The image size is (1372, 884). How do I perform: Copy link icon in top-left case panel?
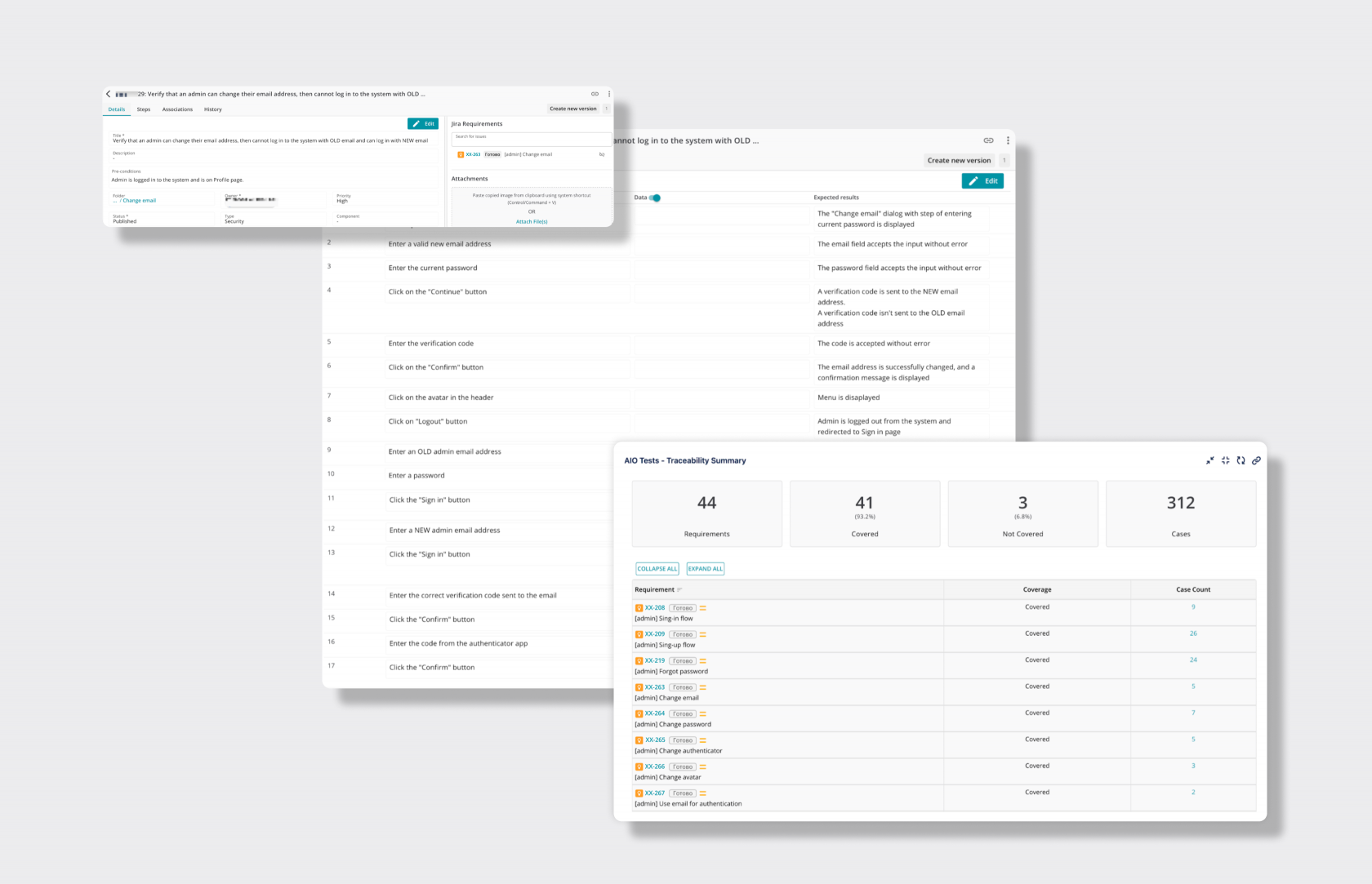(595, 94)
